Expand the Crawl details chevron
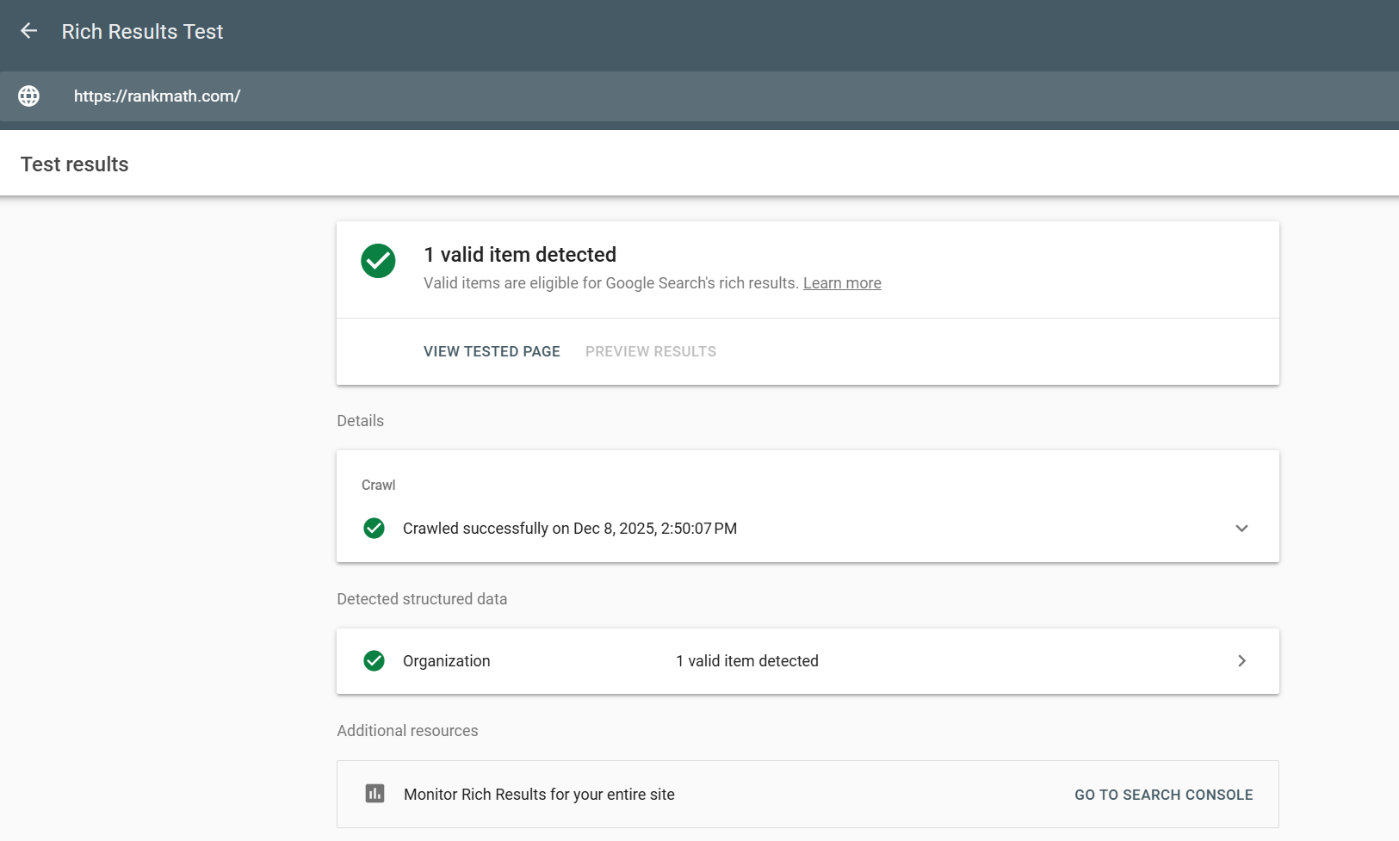The image size is (1399, 841). tap(1241, 528)
